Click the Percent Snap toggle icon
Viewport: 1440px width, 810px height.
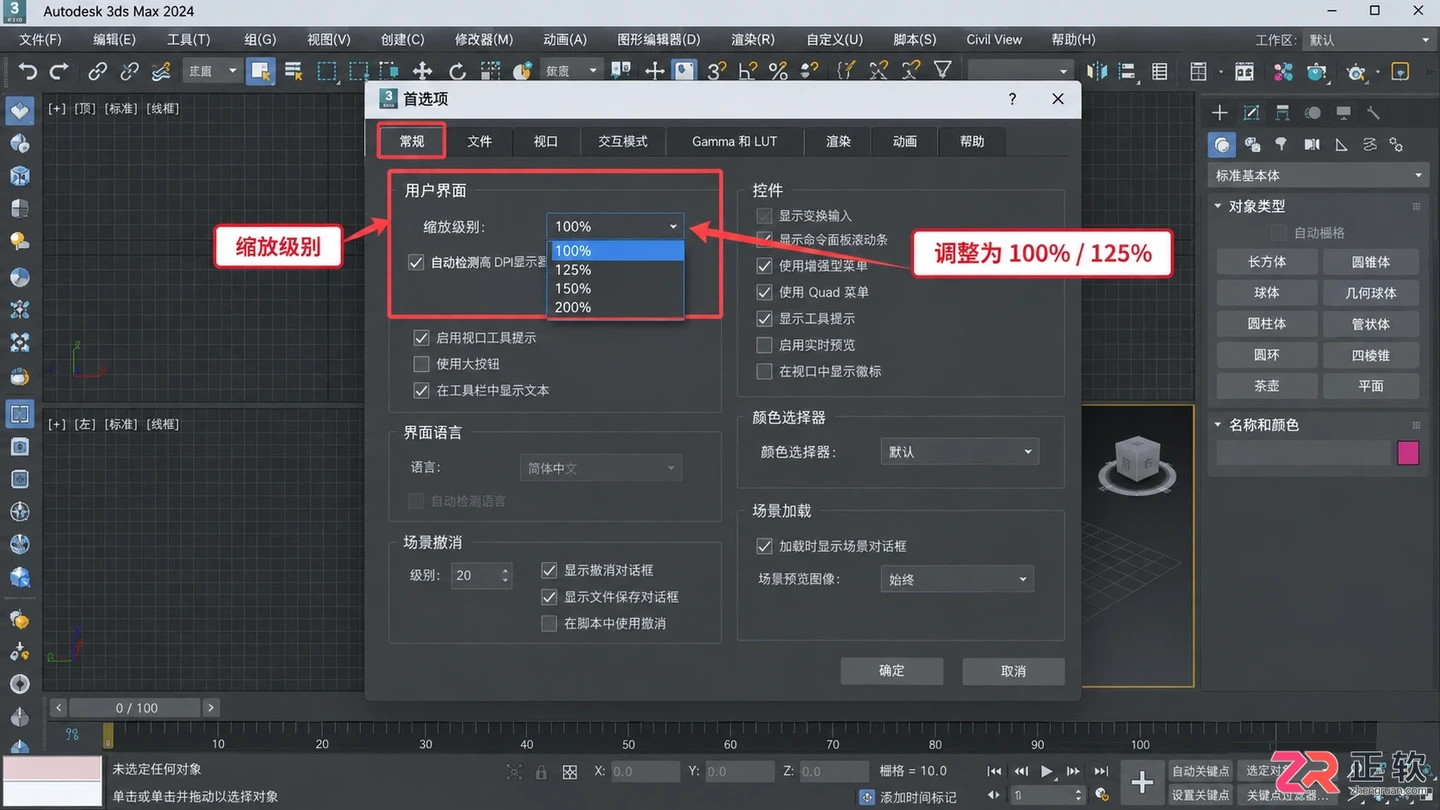(x=778, y=71)
